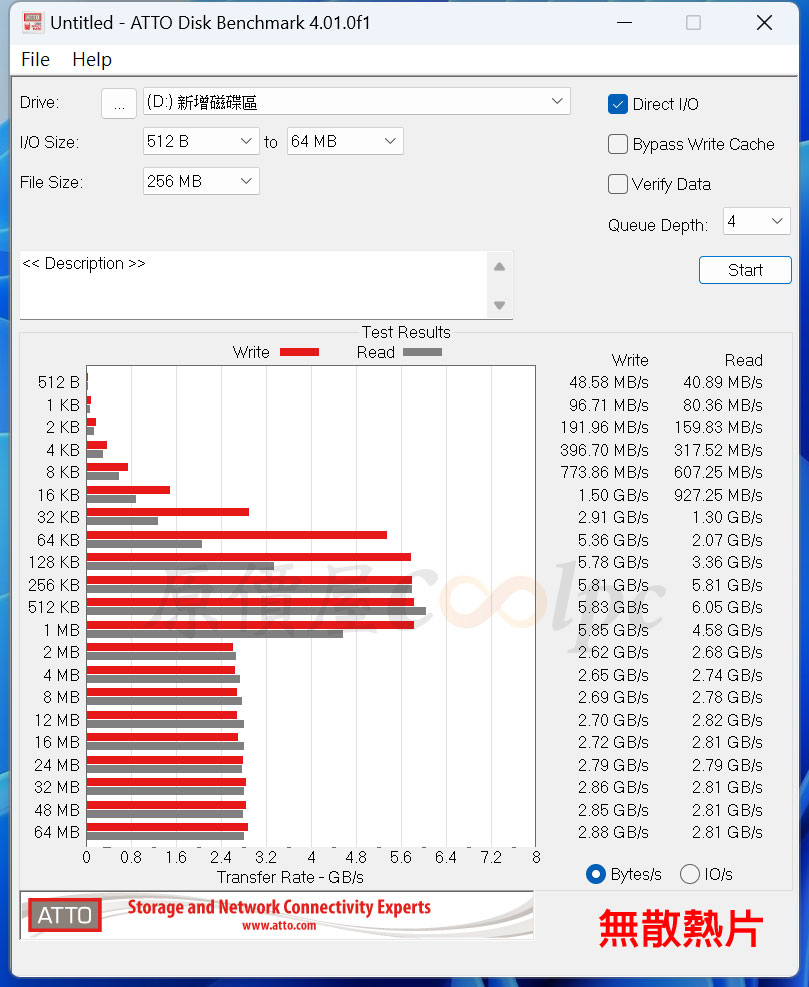Click the 64 MB read value 2.81 GB/s
The width and height of the screenshot is (809, 987).
point(727,833)
